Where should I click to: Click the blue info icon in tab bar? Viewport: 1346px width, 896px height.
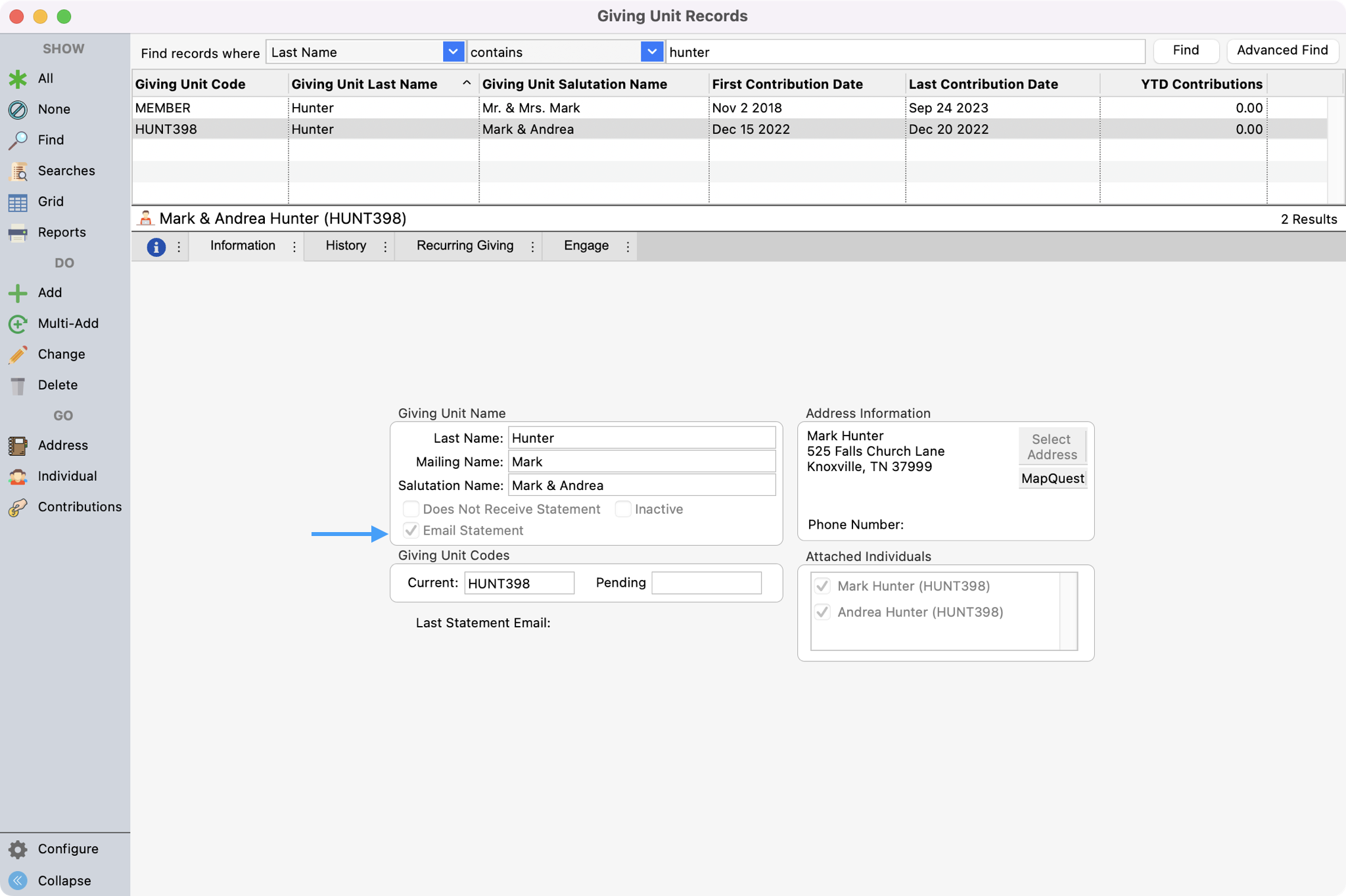[x=156, y=247]
